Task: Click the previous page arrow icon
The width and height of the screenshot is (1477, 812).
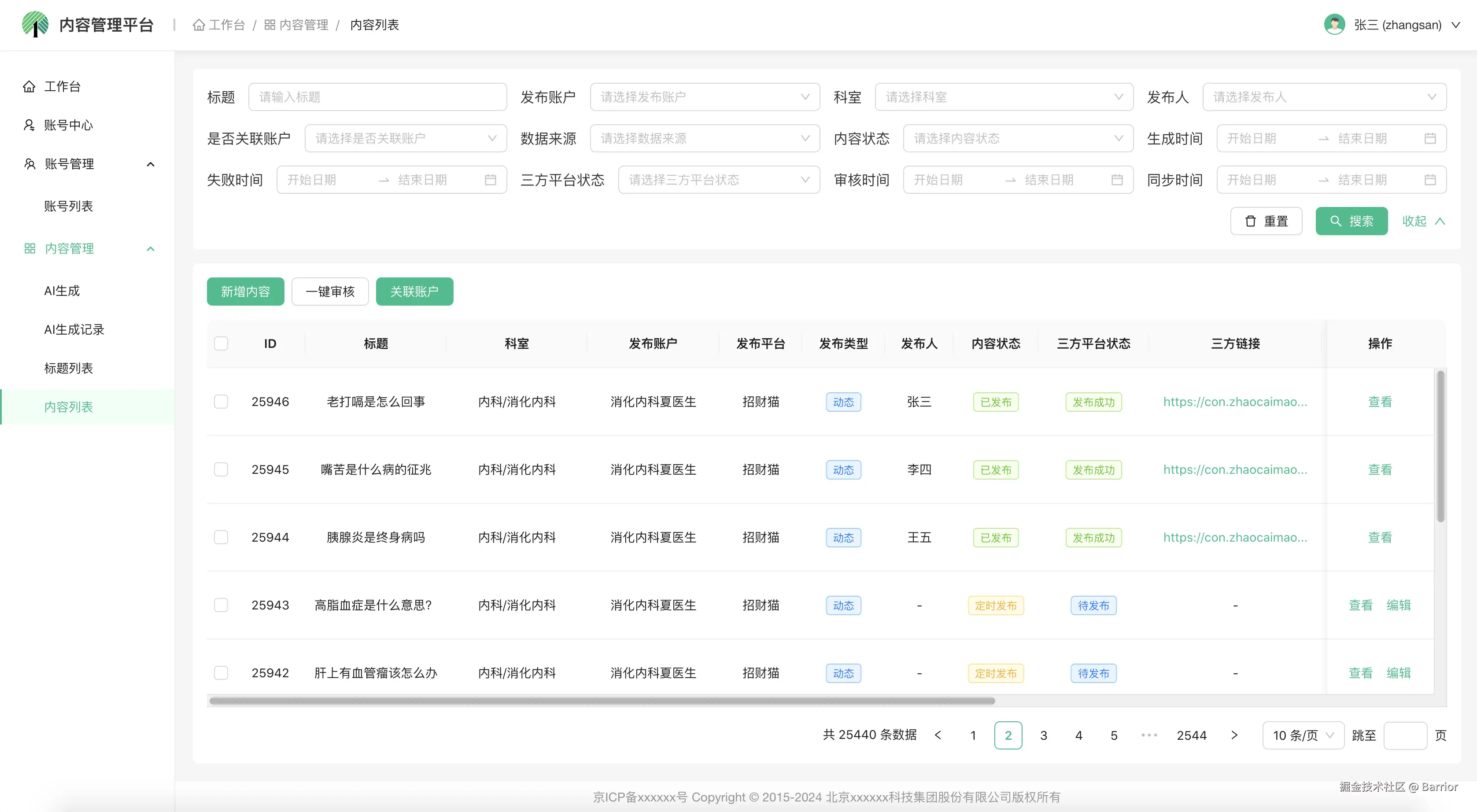Action: 938,735
